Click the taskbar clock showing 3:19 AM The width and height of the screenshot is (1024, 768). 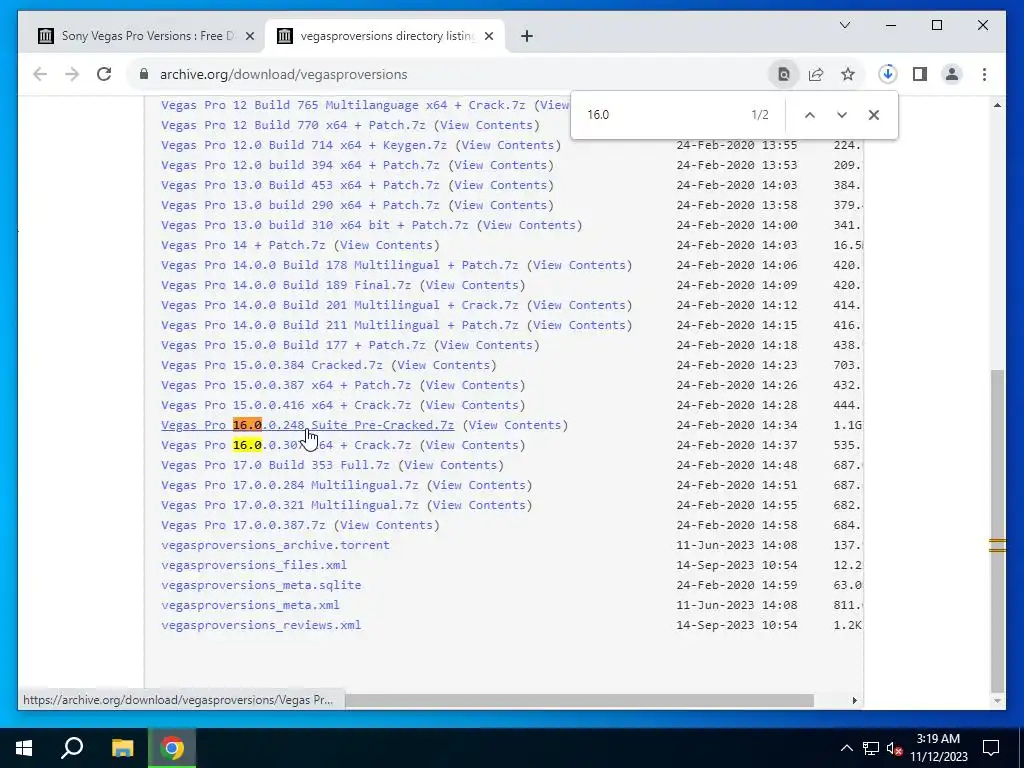click(x=938, y=748)
